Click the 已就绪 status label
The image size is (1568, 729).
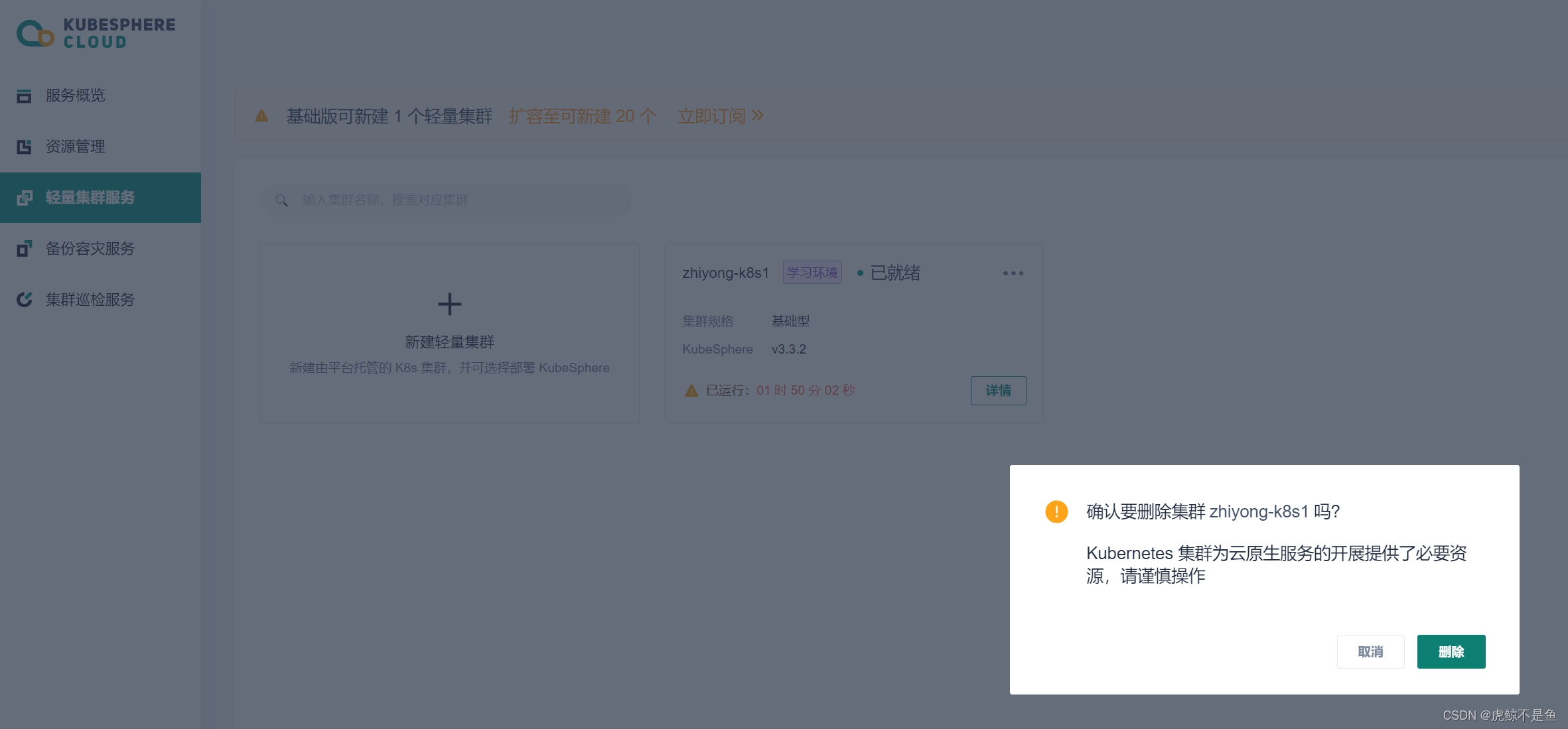pyautogui.click(x=895, y=273)
